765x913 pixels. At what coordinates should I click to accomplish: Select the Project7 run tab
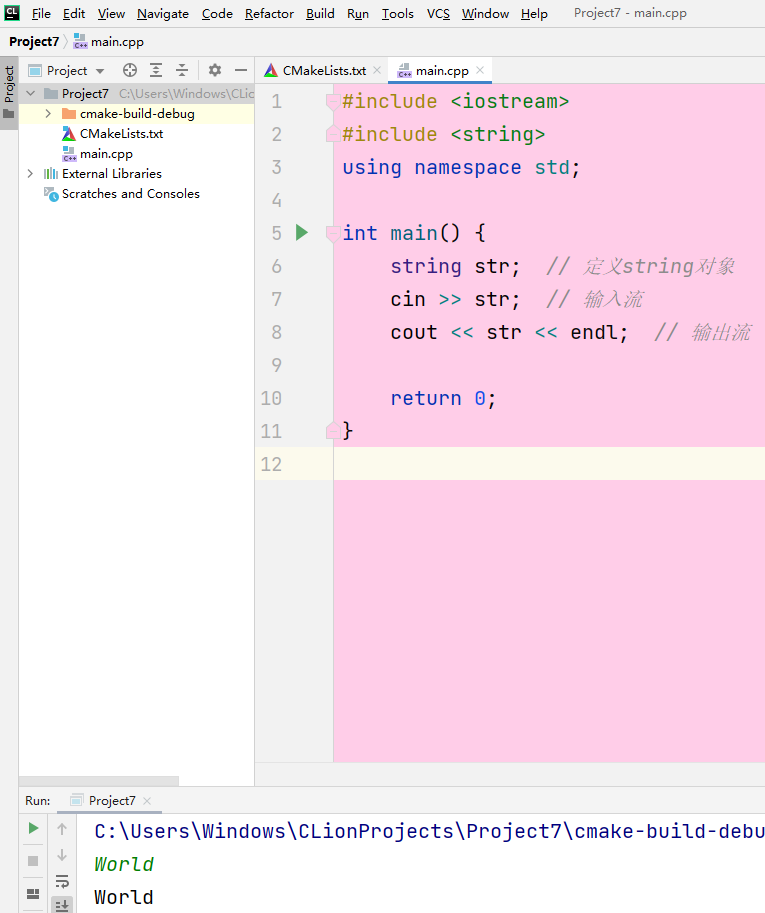tap(111, 801)
